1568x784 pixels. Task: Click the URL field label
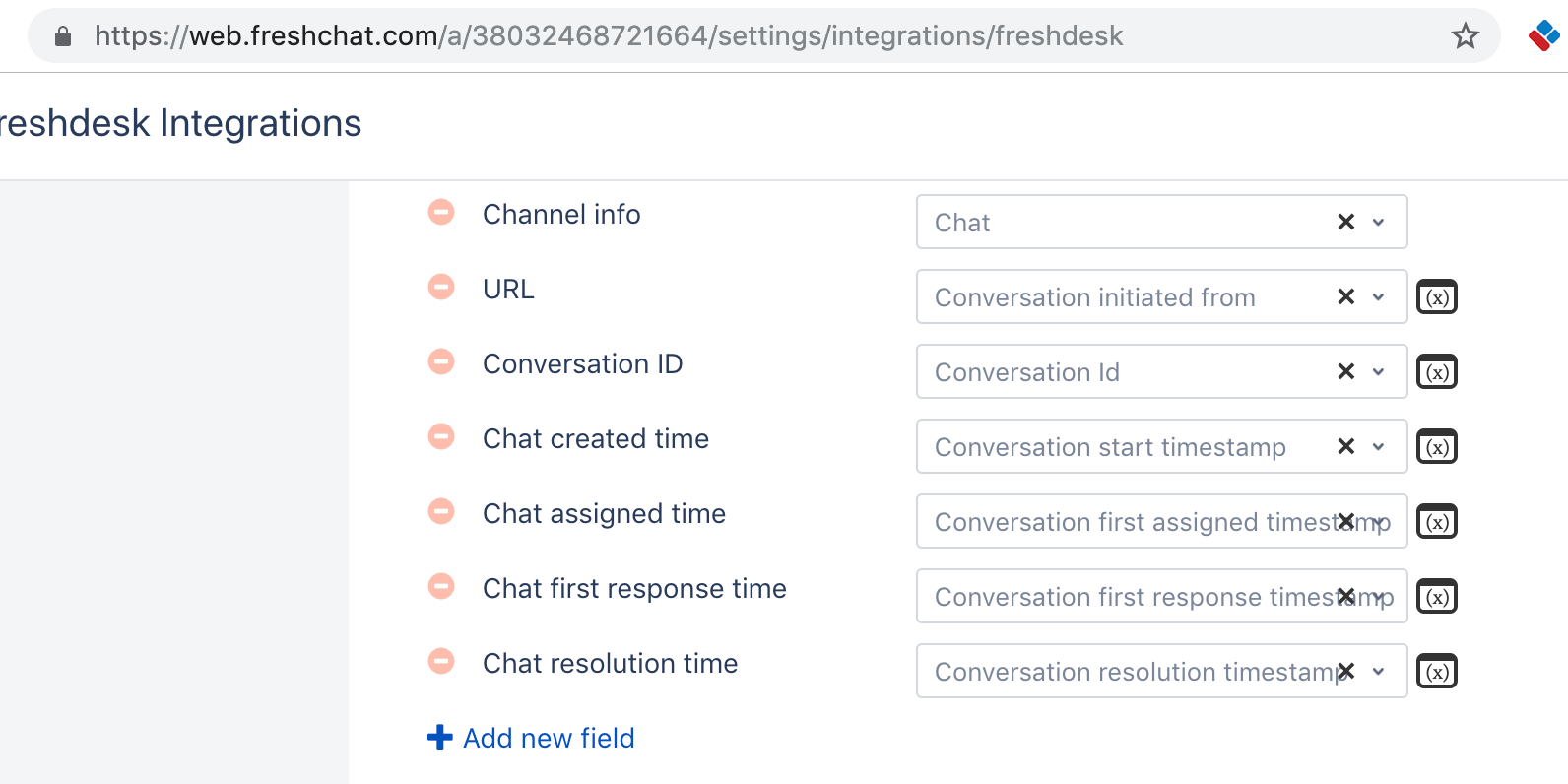(508, 289)
